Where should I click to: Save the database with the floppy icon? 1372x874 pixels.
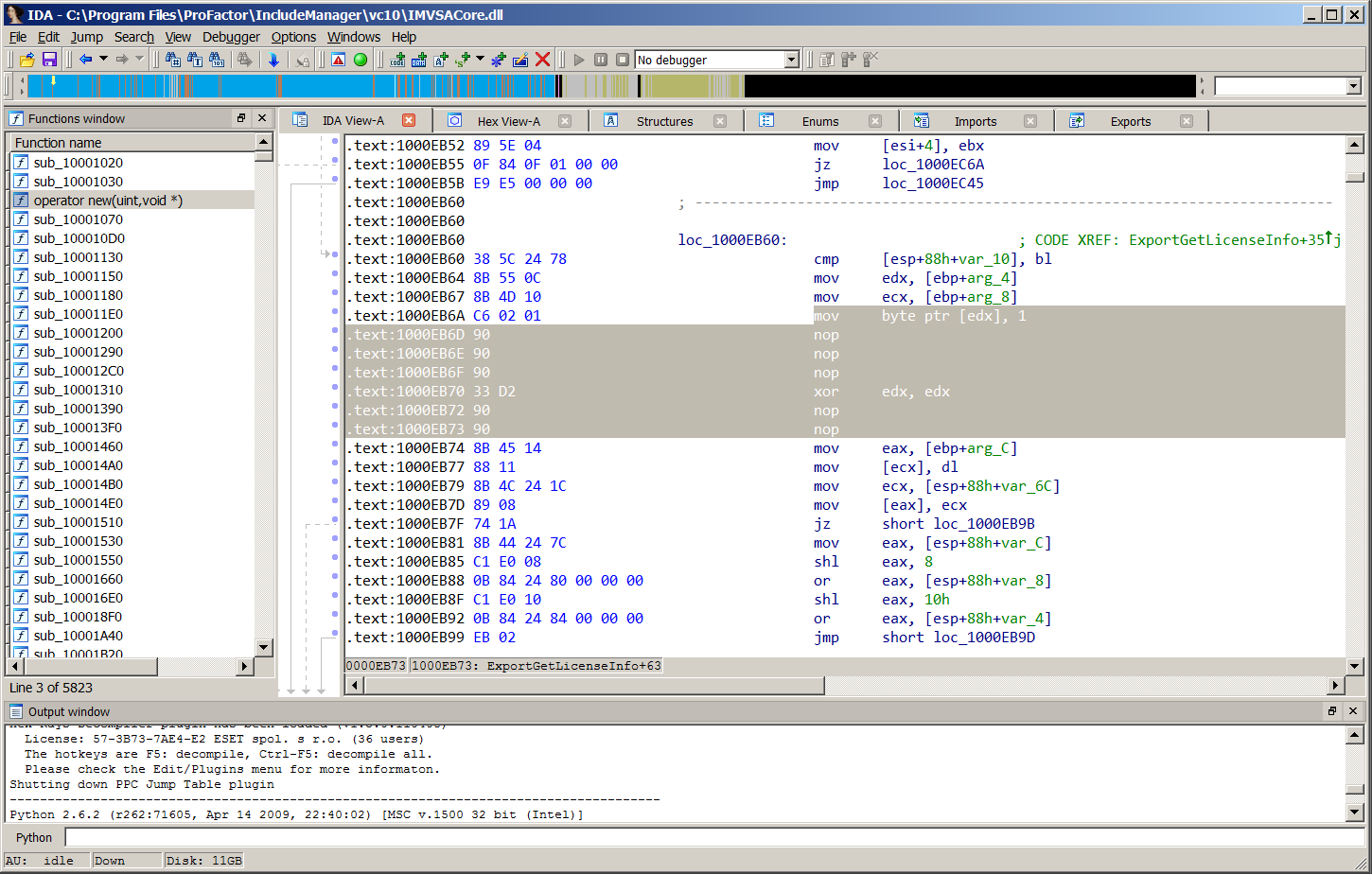(49, 60)
